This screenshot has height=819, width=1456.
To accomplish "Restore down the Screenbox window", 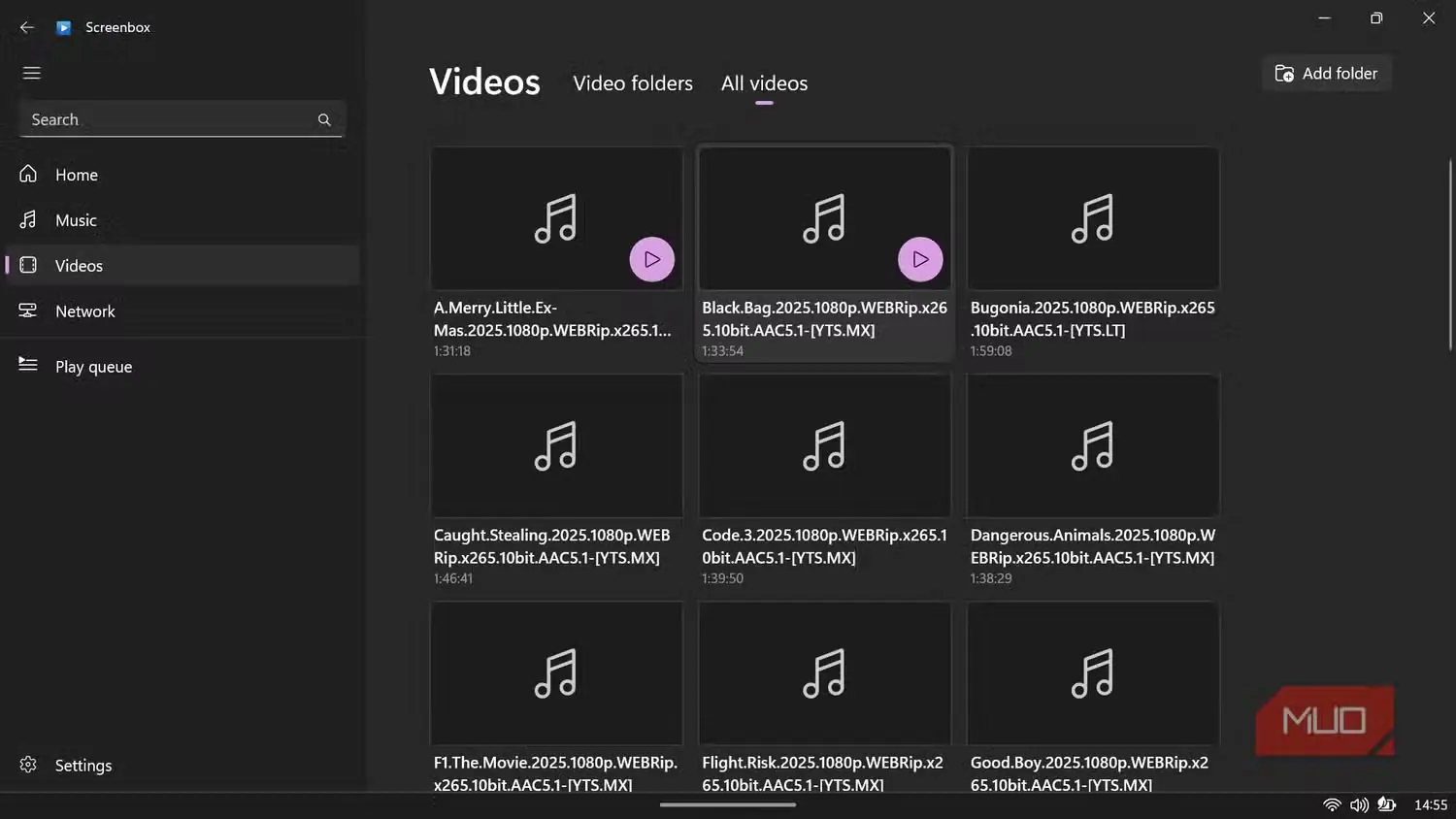I will [1376, 18].
